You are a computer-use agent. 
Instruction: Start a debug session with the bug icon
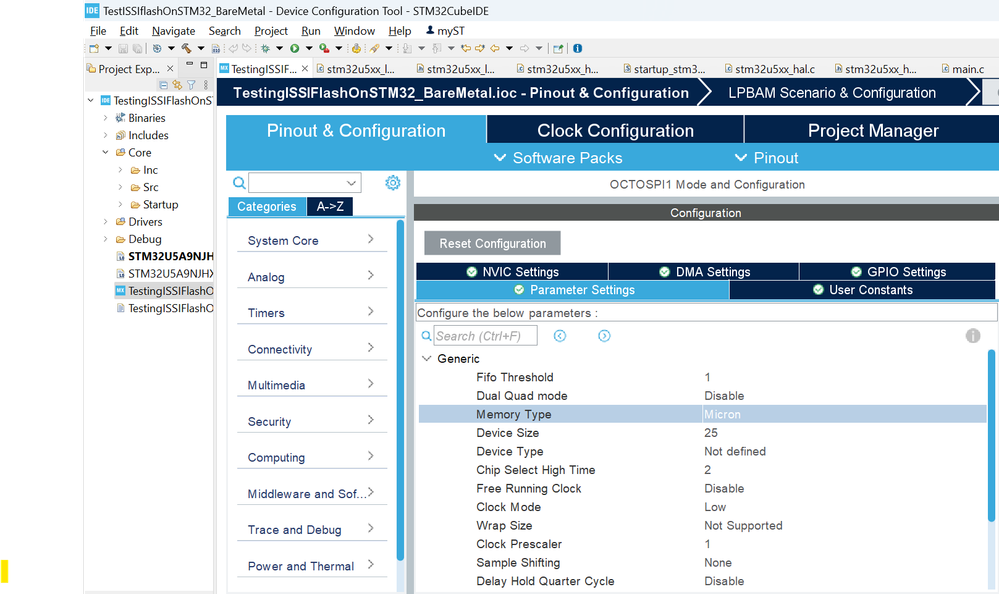(x=265, y=48)
